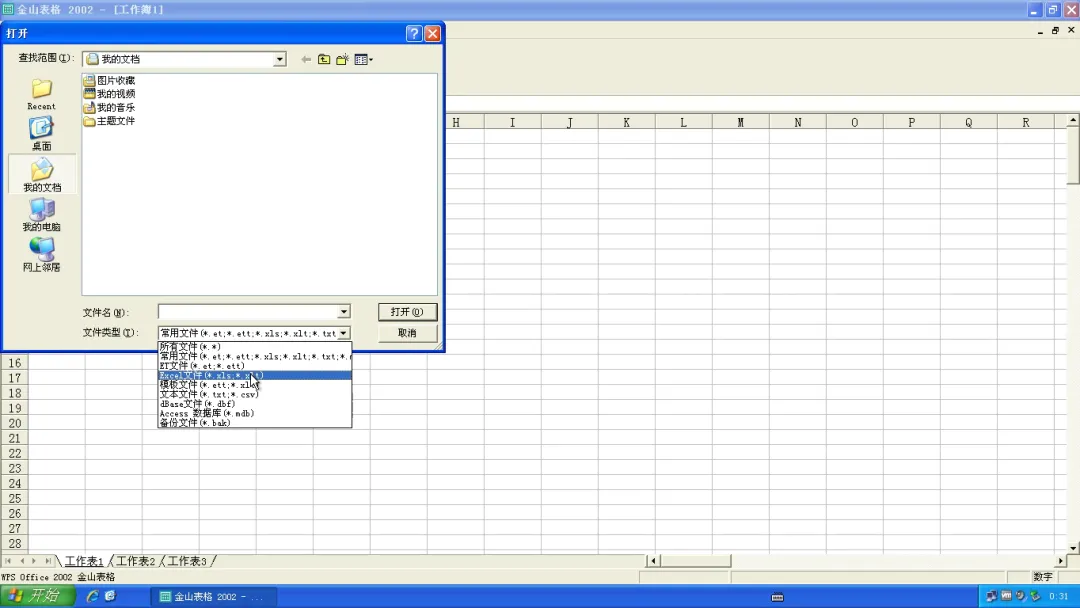
Task: Choose 常用文件 file type option
Action: click(x=255, y=356)
